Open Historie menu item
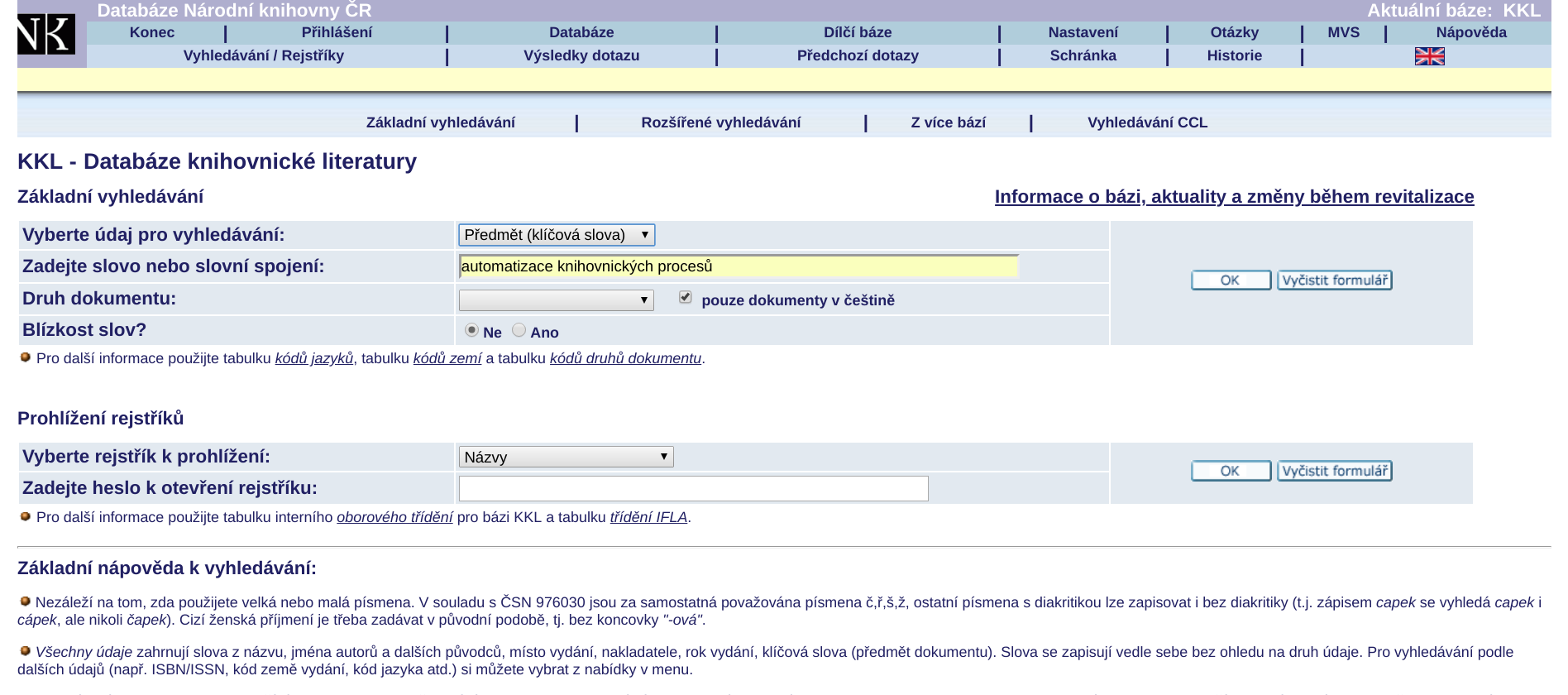The width and height of the screenshot is (1568, 695). pos(1234,55)
